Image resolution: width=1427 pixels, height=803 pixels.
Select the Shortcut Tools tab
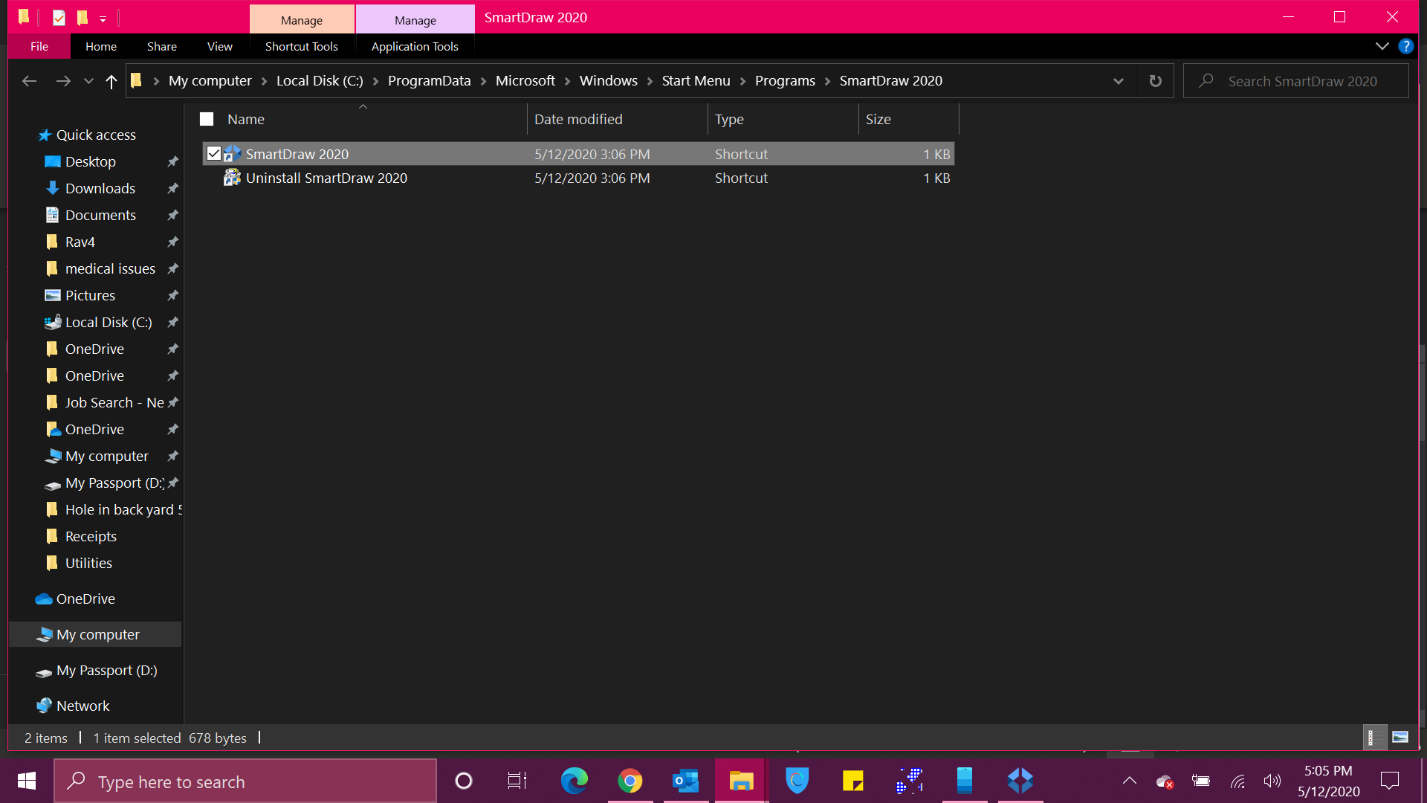point(302,46)
